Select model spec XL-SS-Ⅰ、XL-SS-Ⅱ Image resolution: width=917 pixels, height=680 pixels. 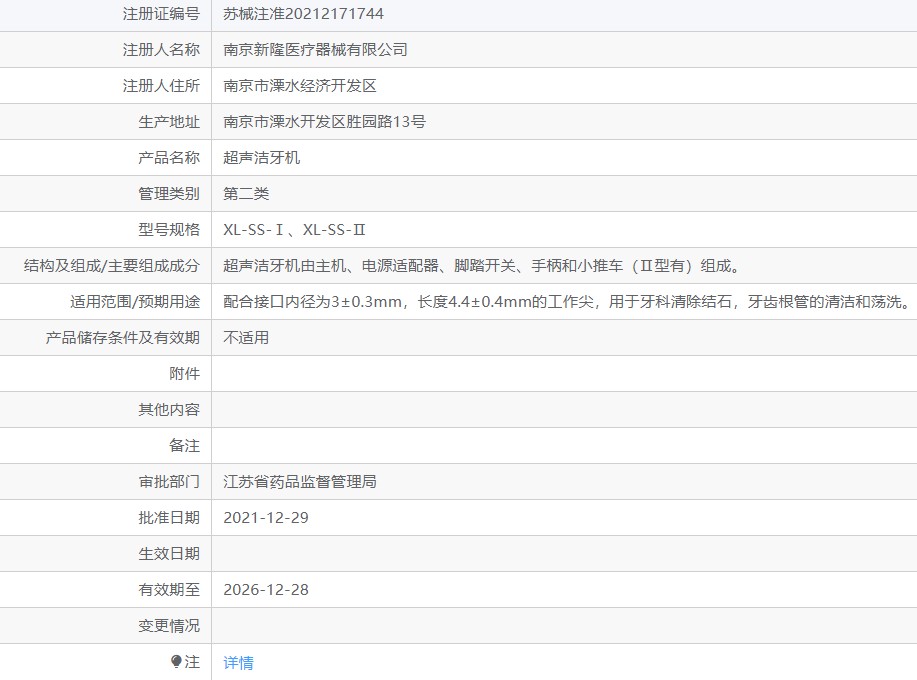pos(294,230)
